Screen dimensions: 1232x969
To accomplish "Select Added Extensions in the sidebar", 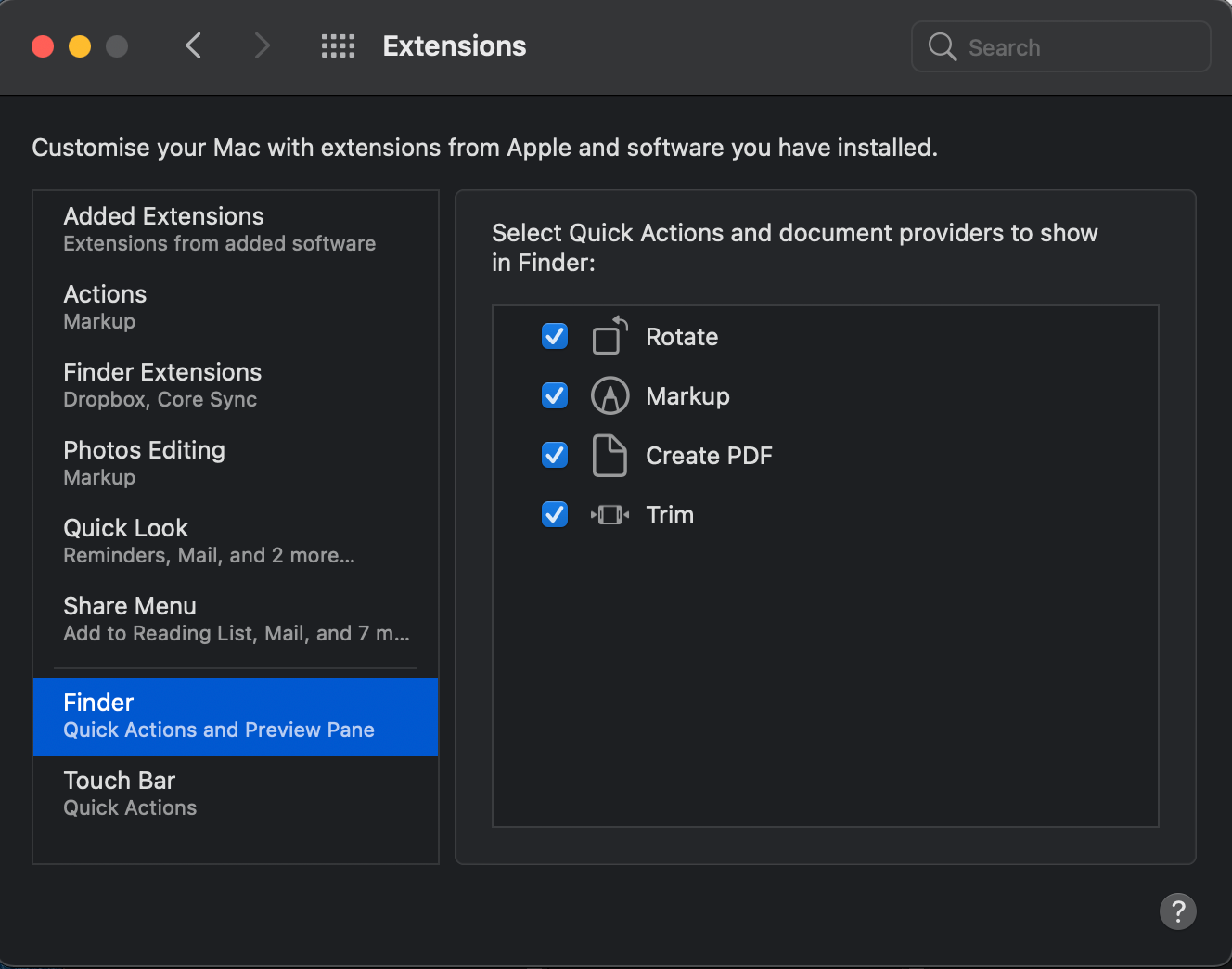I will point(236,229).
